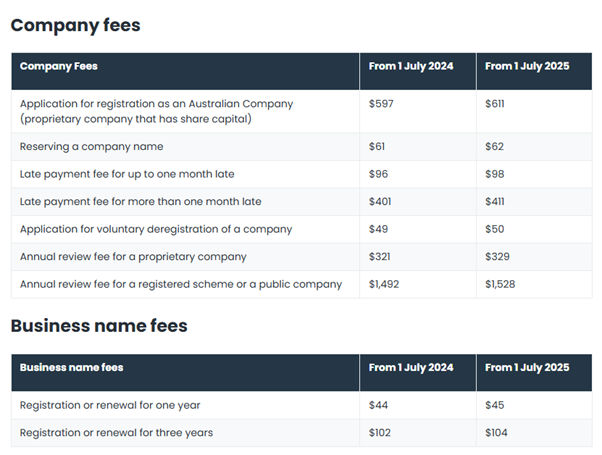Viewport: 602px width, 455px height.
Task: Select the "Company Fees" column header
Action: click(x=59, y=66)
